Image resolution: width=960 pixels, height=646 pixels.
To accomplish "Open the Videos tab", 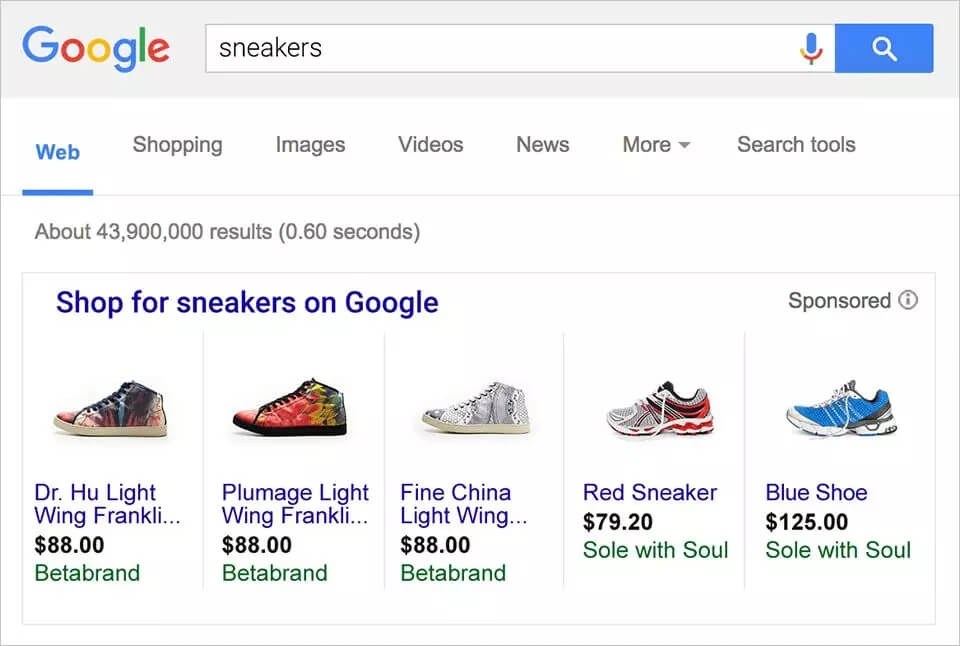I will click(430, 145).
